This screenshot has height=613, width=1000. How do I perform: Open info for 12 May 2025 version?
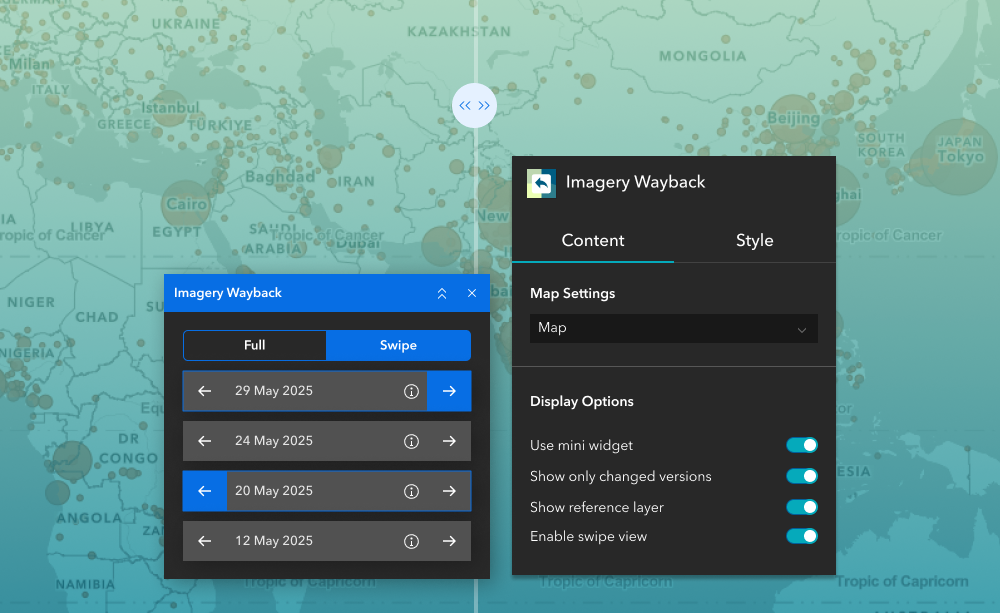pyautogui.click(x=411, y=541)
